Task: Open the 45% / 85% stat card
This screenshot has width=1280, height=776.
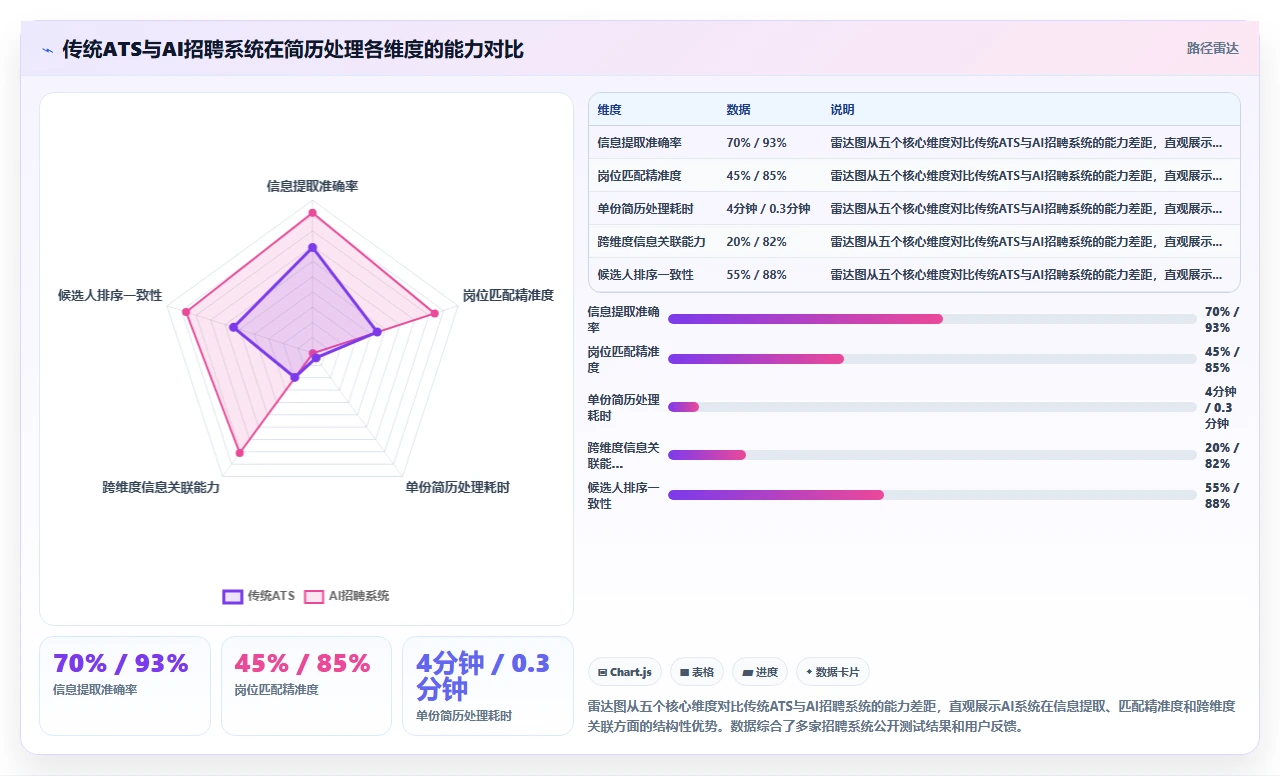Action: pos(306,686)
